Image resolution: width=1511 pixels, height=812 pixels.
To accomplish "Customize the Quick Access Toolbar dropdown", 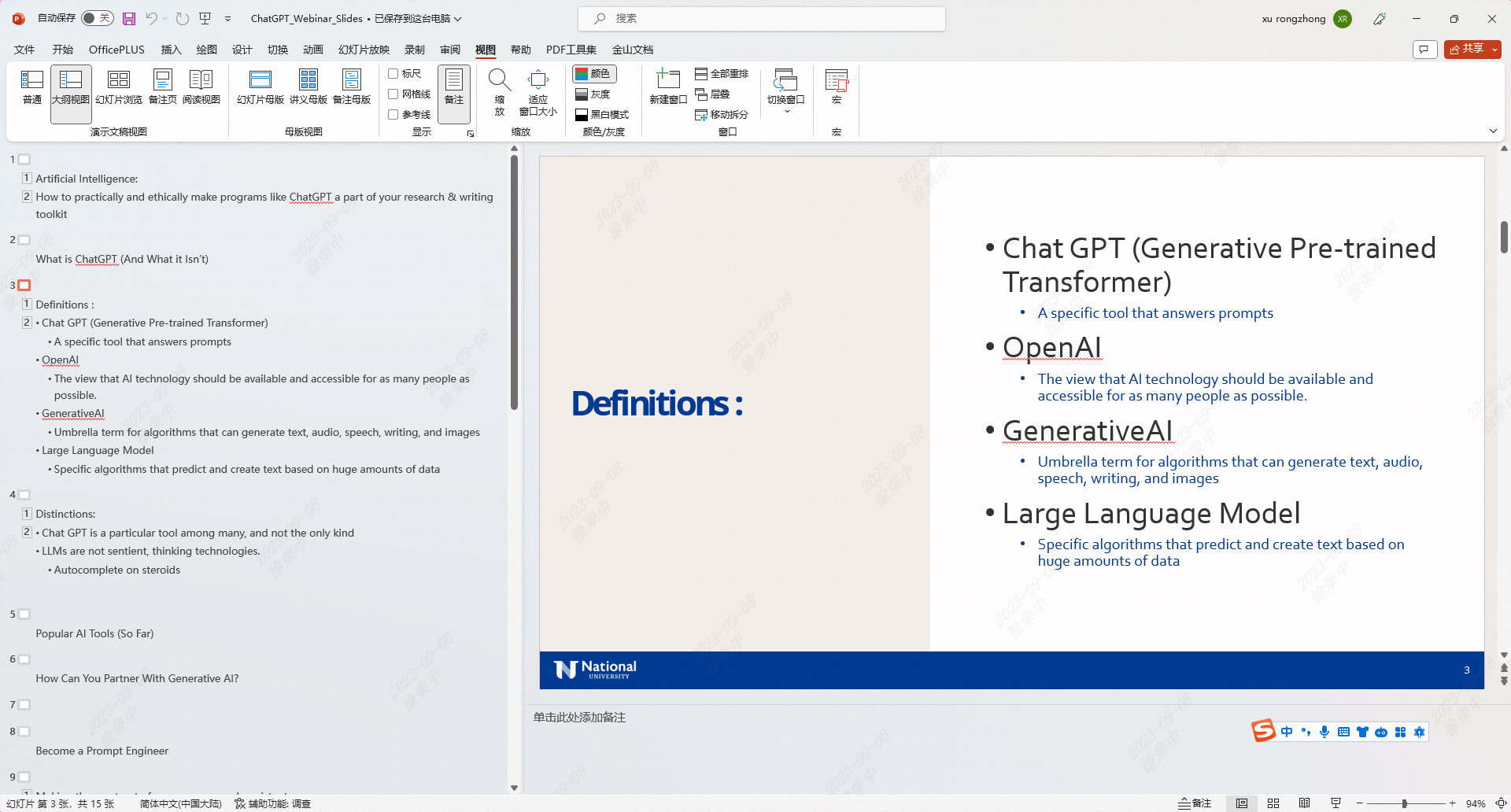I will 228,18.
